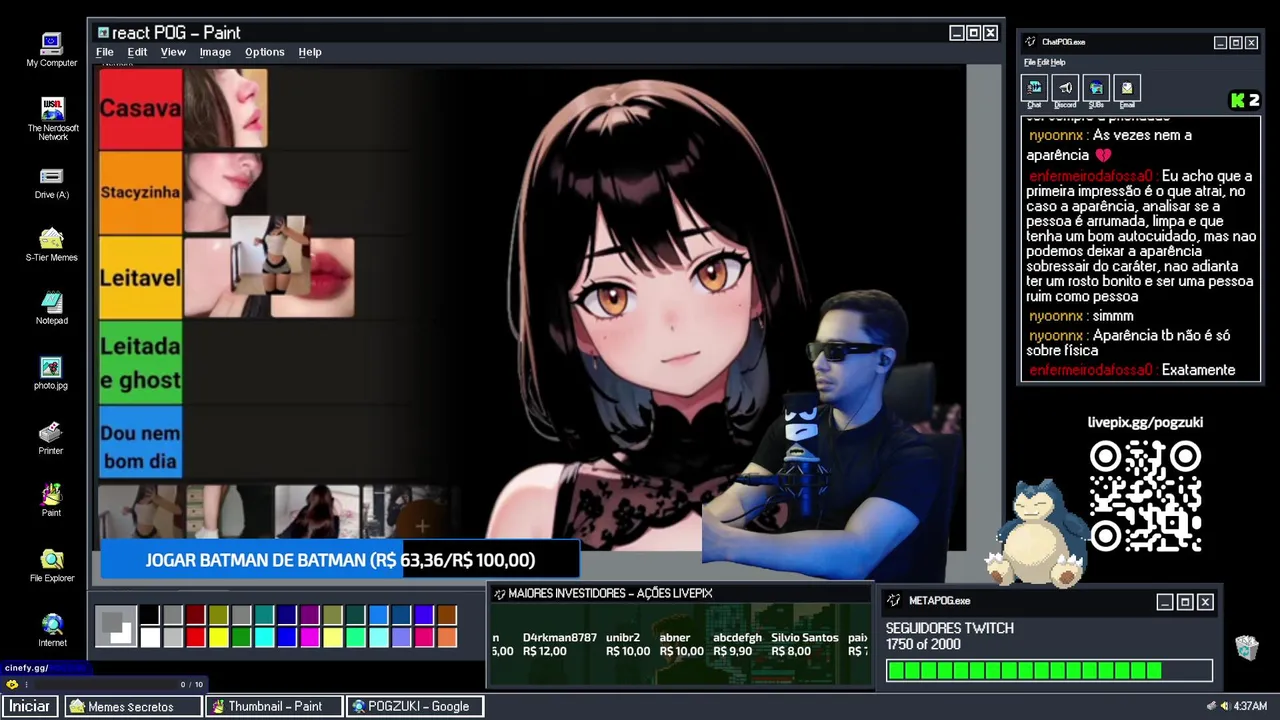Open the File menu in ChatPOG.exe
1280x720 pixels.
pyautogui.click(x=1029, y=62)
